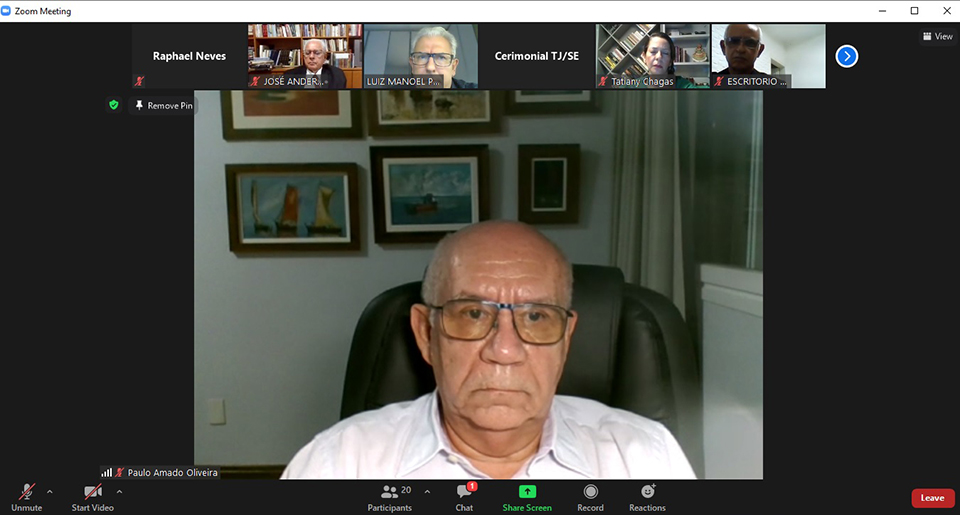Open the Participants panel
The width and height of the screenshot is (960, 515).
(389, 493)
